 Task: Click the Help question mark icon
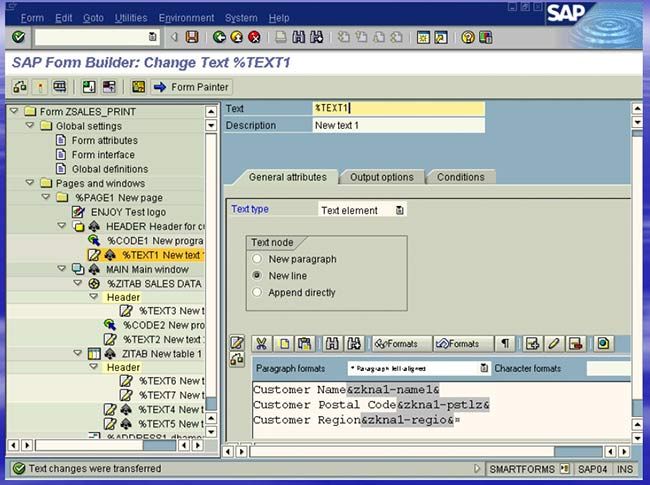point(468,37)
